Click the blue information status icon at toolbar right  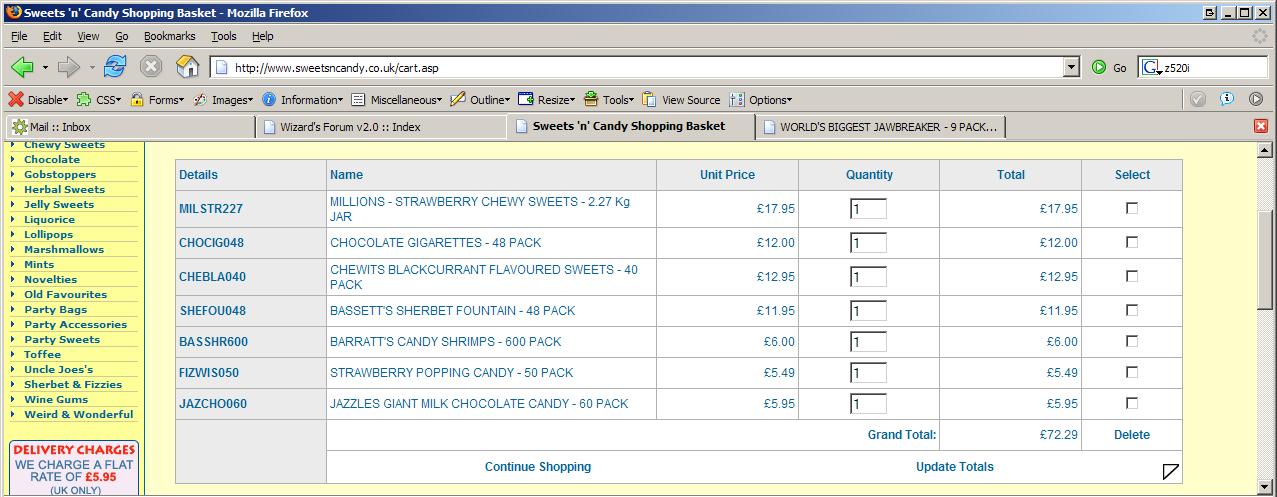click(1227, 99)
